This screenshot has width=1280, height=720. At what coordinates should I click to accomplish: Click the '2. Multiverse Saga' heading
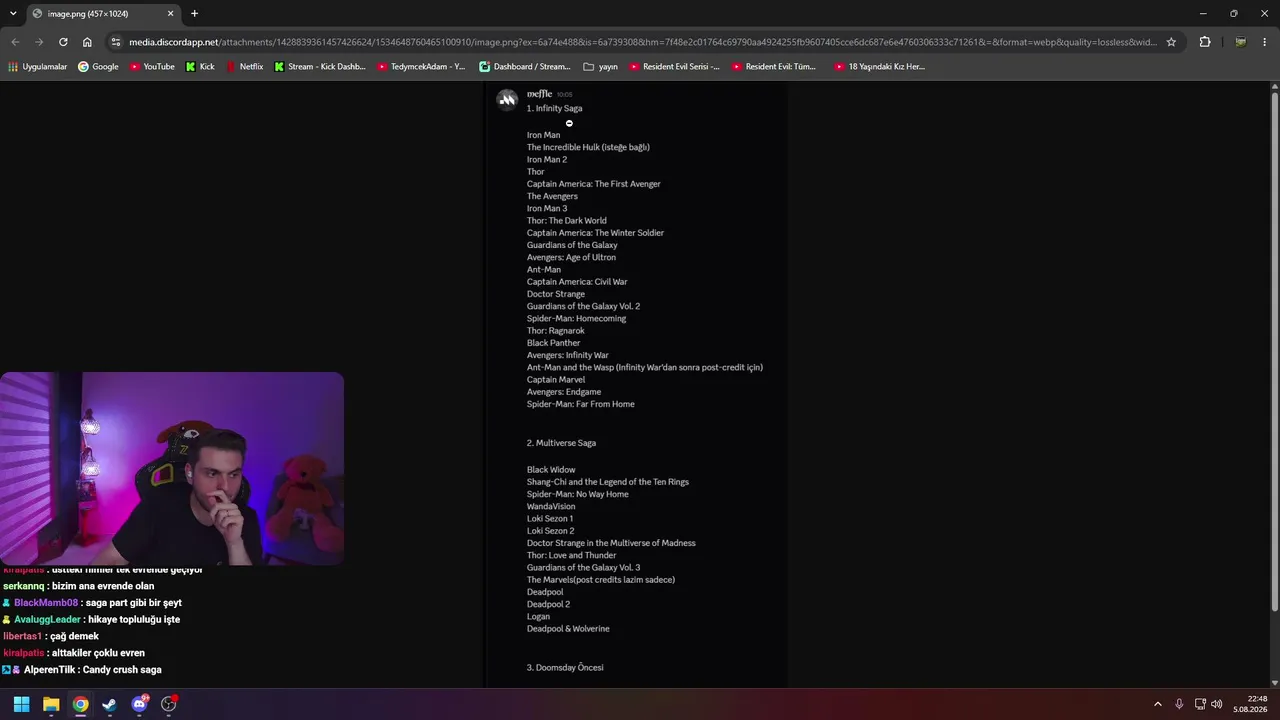[561, 443]
